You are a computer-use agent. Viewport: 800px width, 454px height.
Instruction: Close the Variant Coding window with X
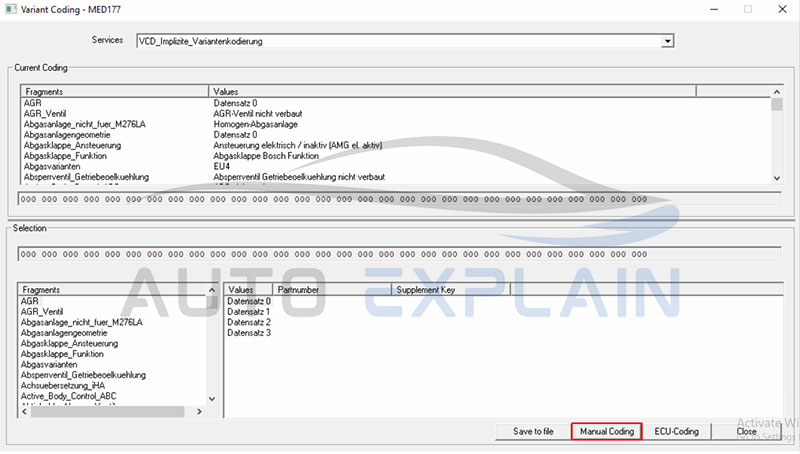782,9
